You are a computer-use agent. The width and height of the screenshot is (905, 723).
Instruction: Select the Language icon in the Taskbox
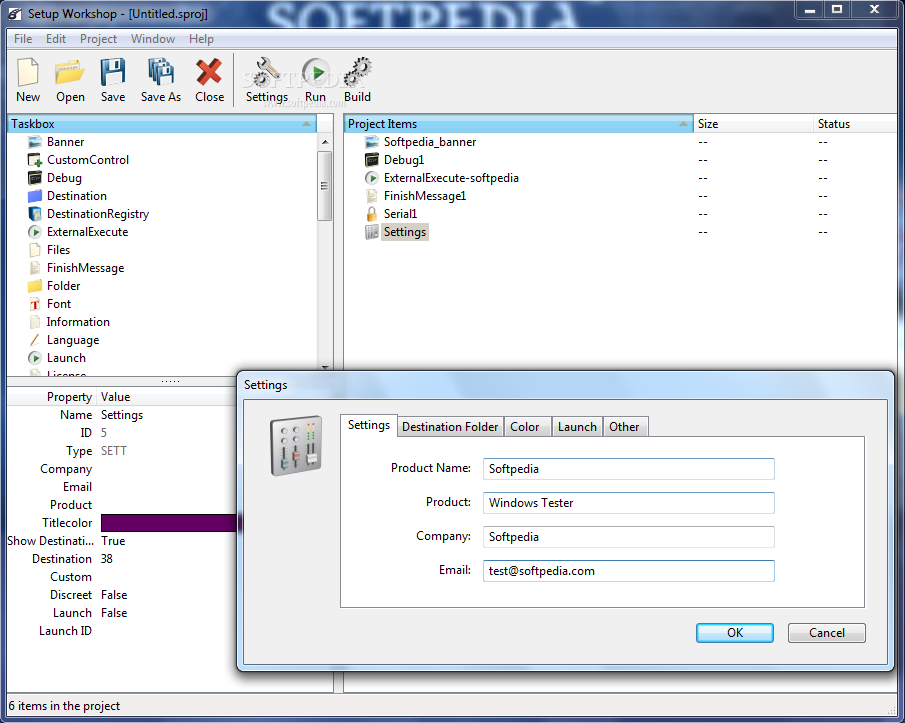tap(35, 340)
